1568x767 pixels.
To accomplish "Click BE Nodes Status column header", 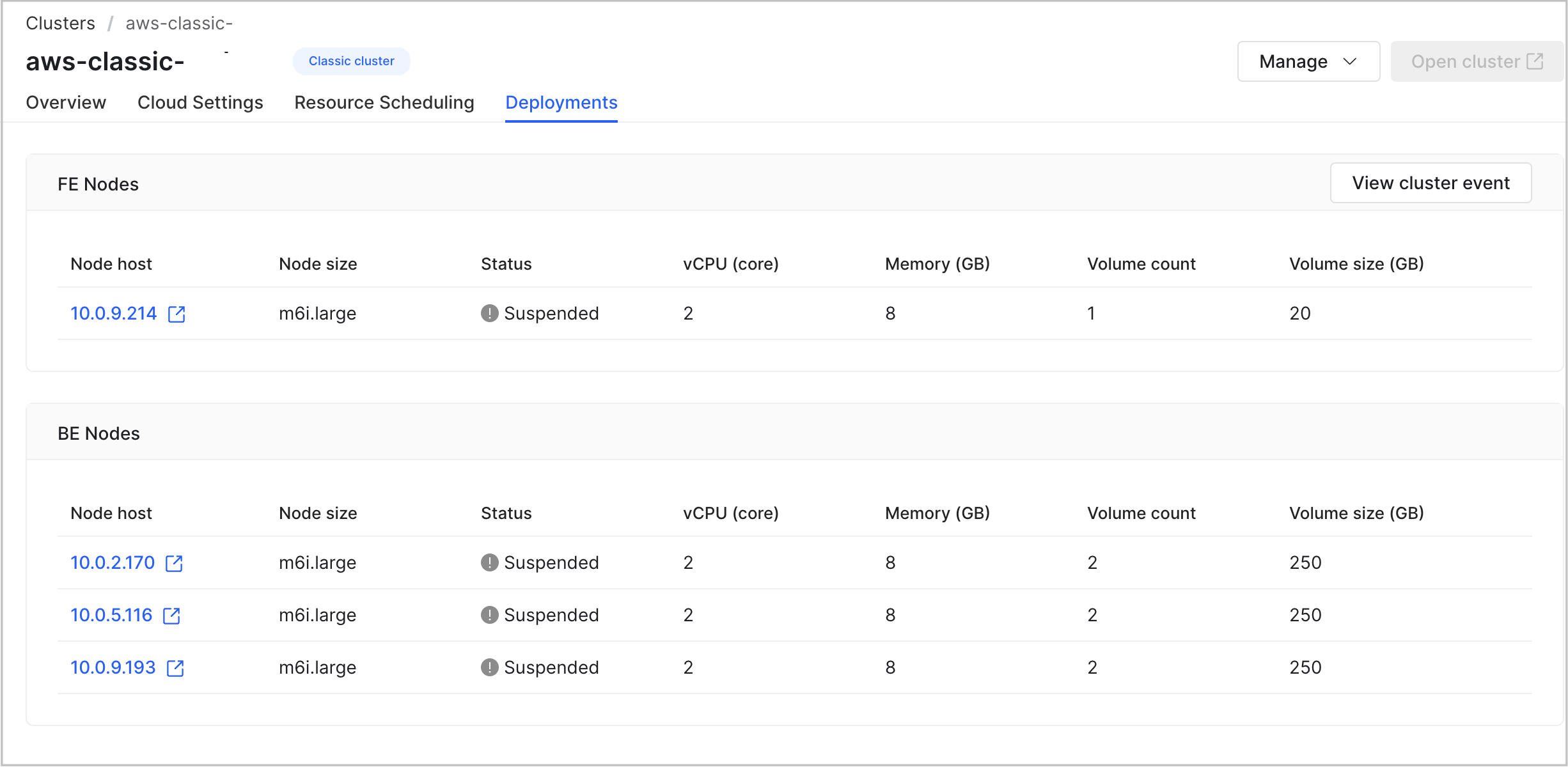I will click(x=506, y=513).
